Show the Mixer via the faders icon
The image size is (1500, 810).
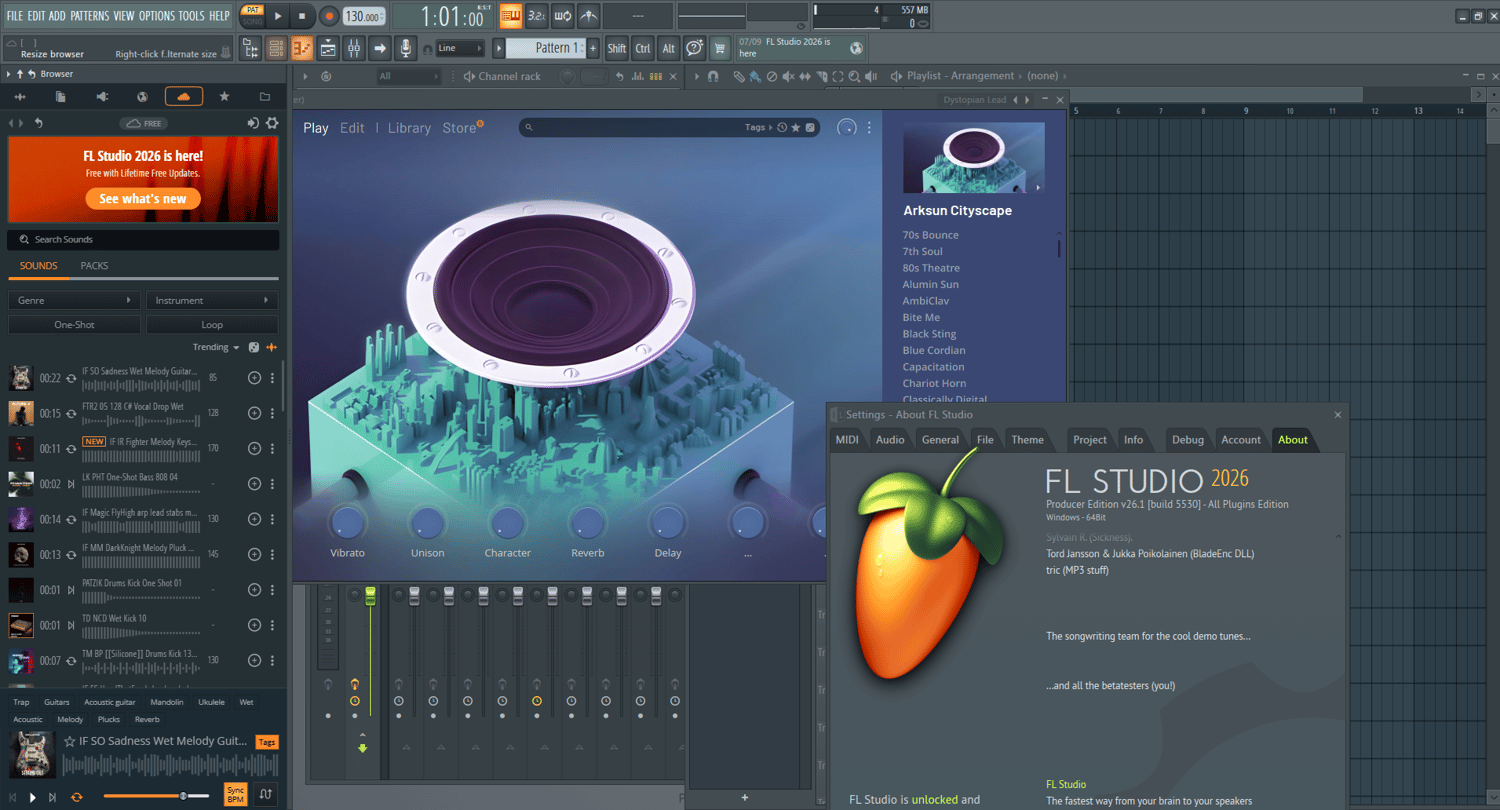(354, 48)
